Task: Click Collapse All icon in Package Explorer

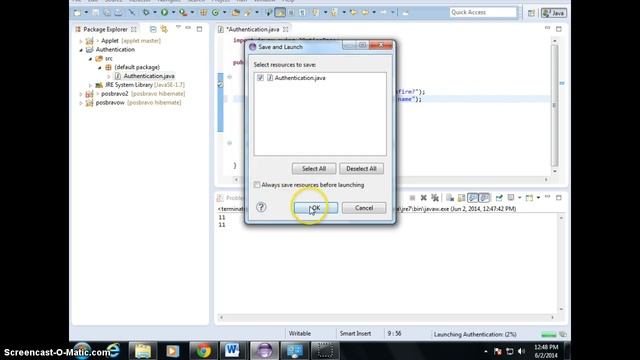Action: click(153, 29)
